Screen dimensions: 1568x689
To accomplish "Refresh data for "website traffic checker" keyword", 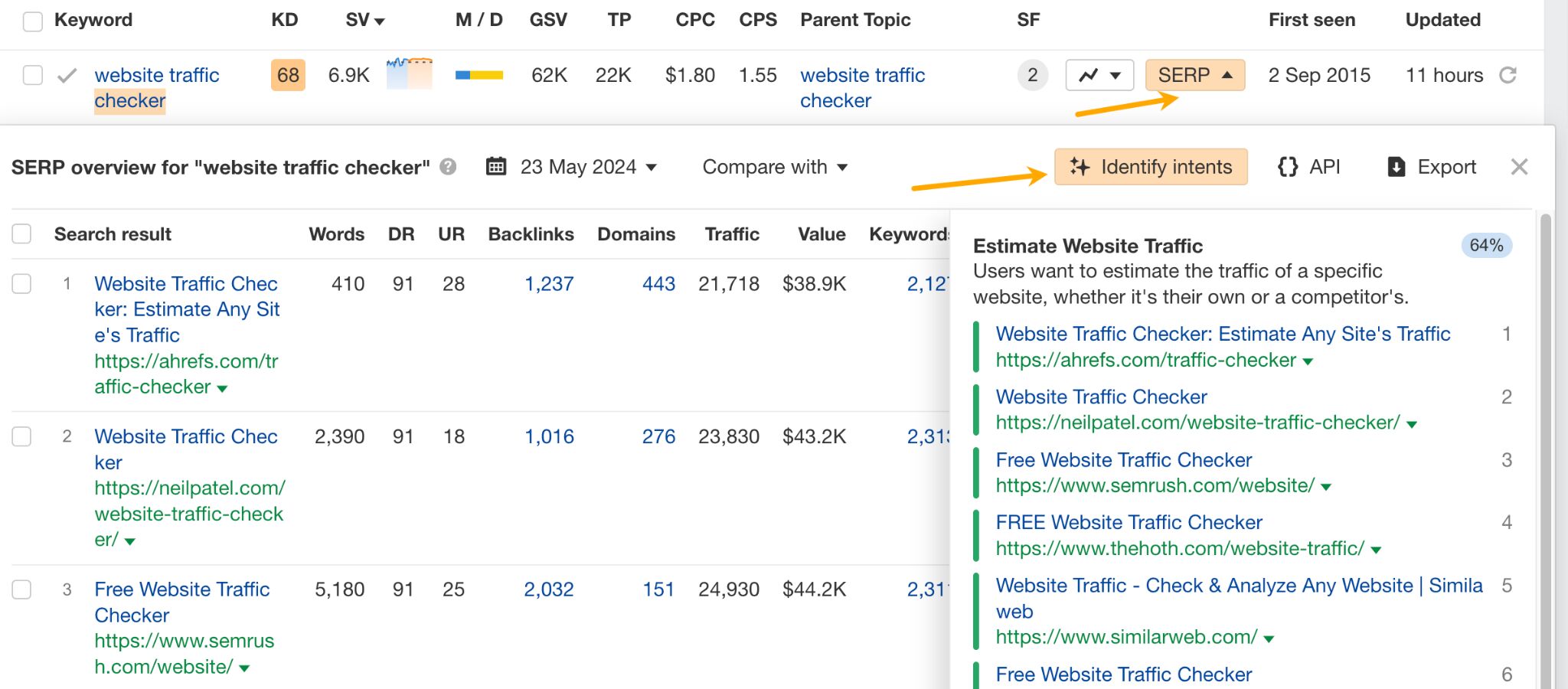I will point(1509,75).
